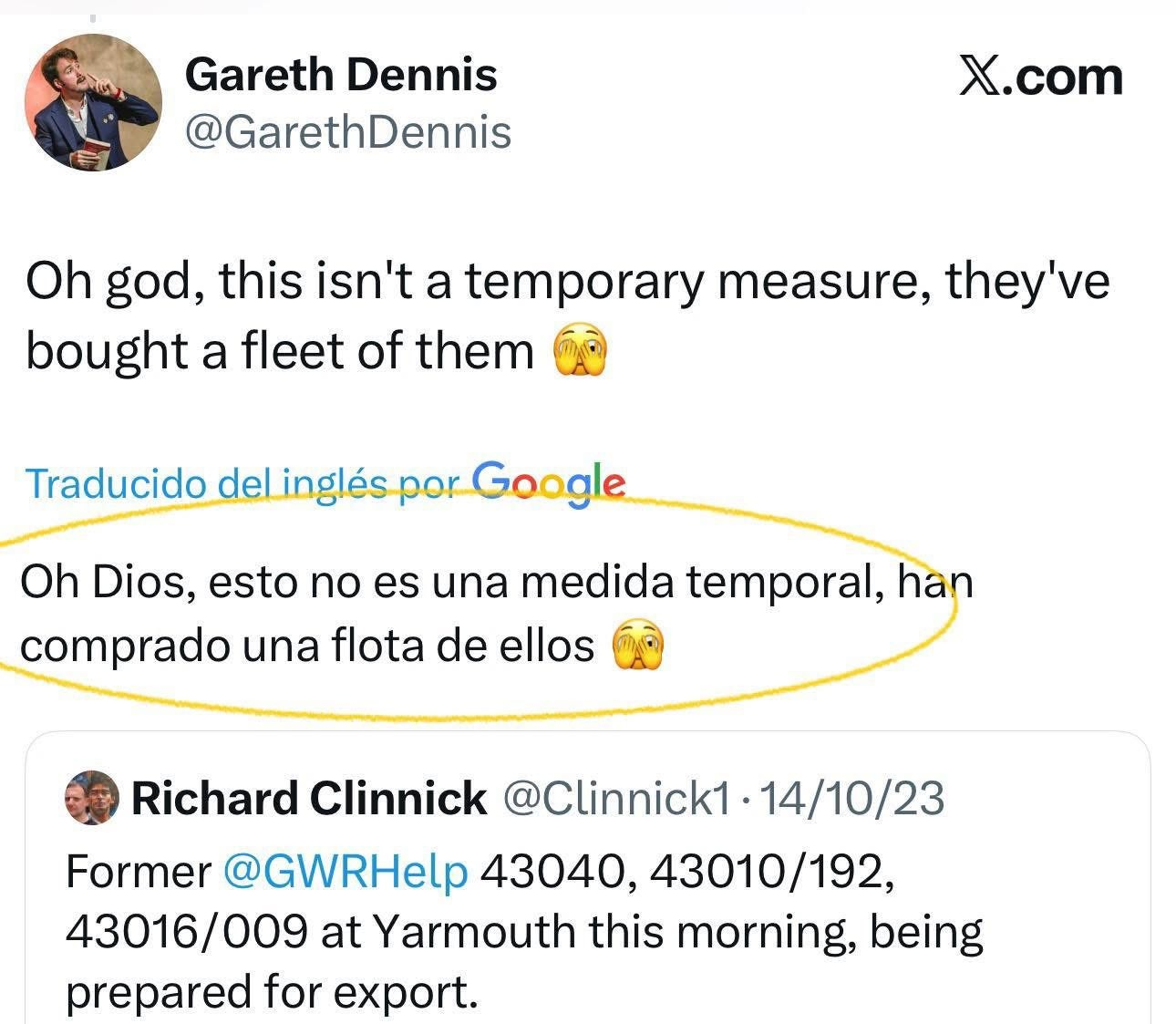Click the emoji in the English tweet
This screenshot has width=1176, height=1024.
coord(581,352)
